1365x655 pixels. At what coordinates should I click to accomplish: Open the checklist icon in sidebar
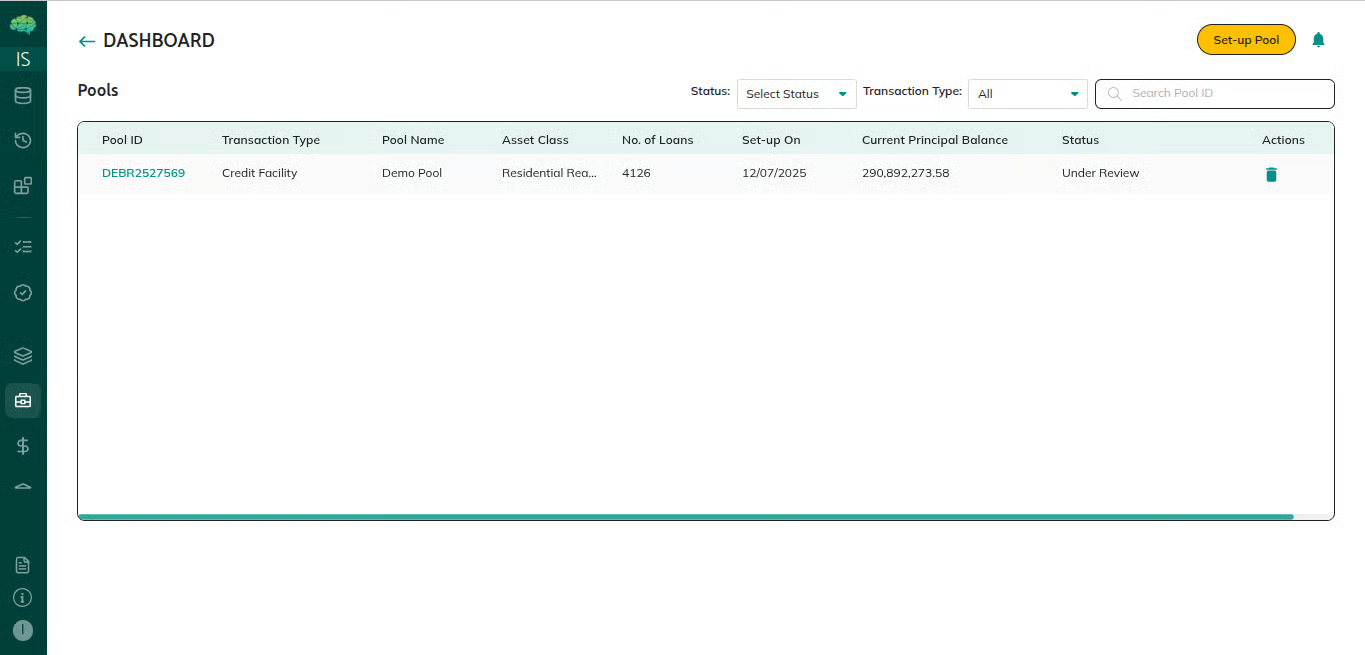tap(22, 246)
